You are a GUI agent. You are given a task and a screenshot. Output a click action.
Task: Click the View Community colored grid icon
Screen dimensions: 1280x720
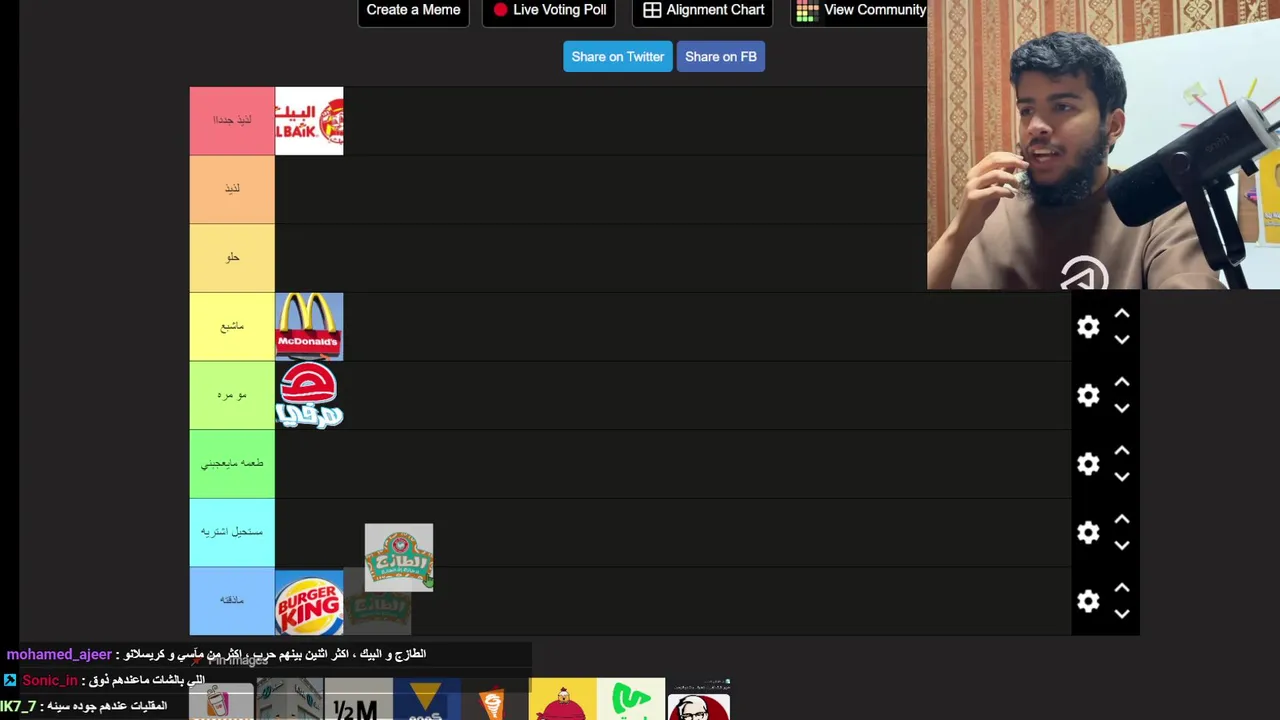(x=807, y=11)
